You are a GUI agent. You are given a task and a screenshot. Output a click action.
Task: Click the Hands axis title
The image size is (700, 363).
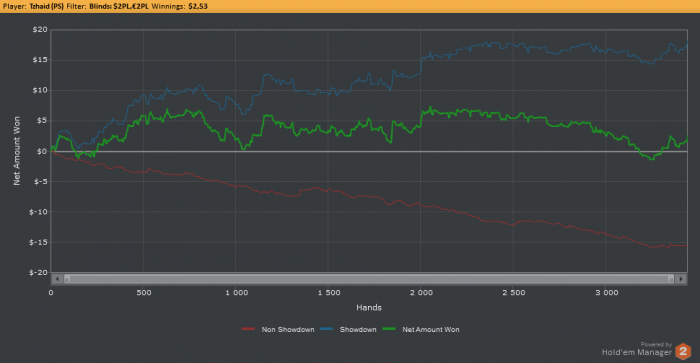369,307
